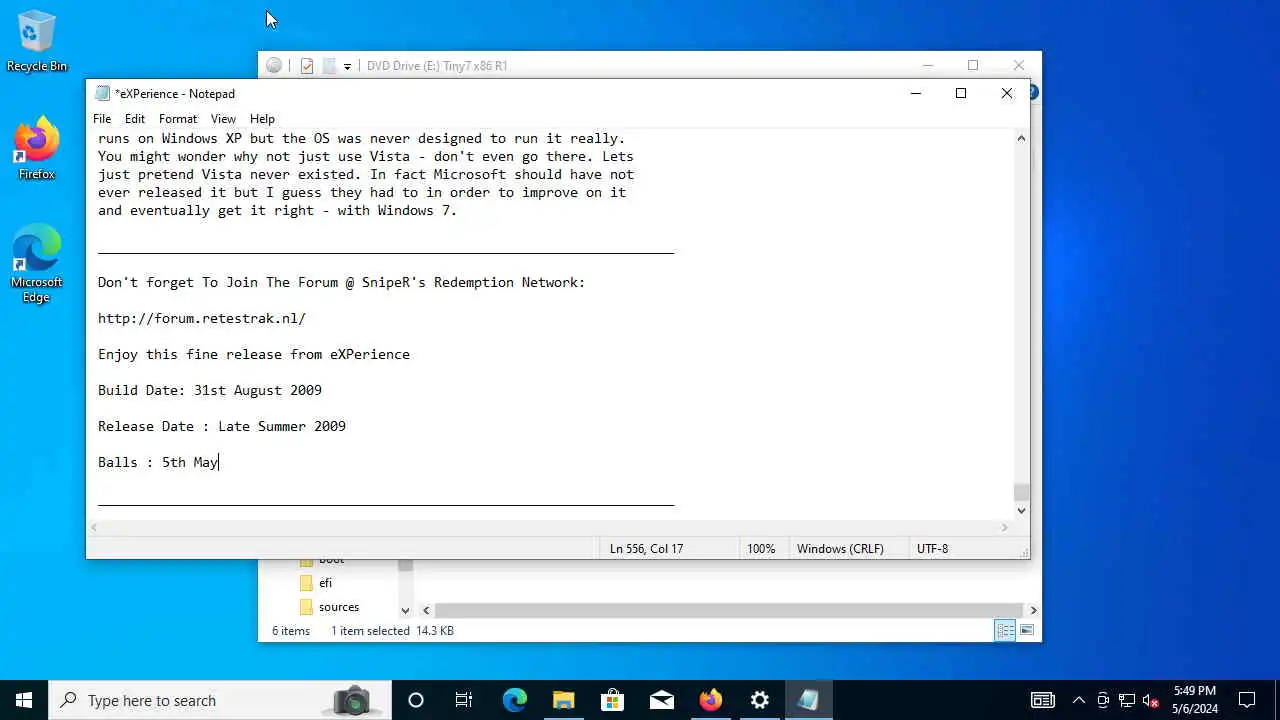Open Notepad Help menu

coord(262,118)
